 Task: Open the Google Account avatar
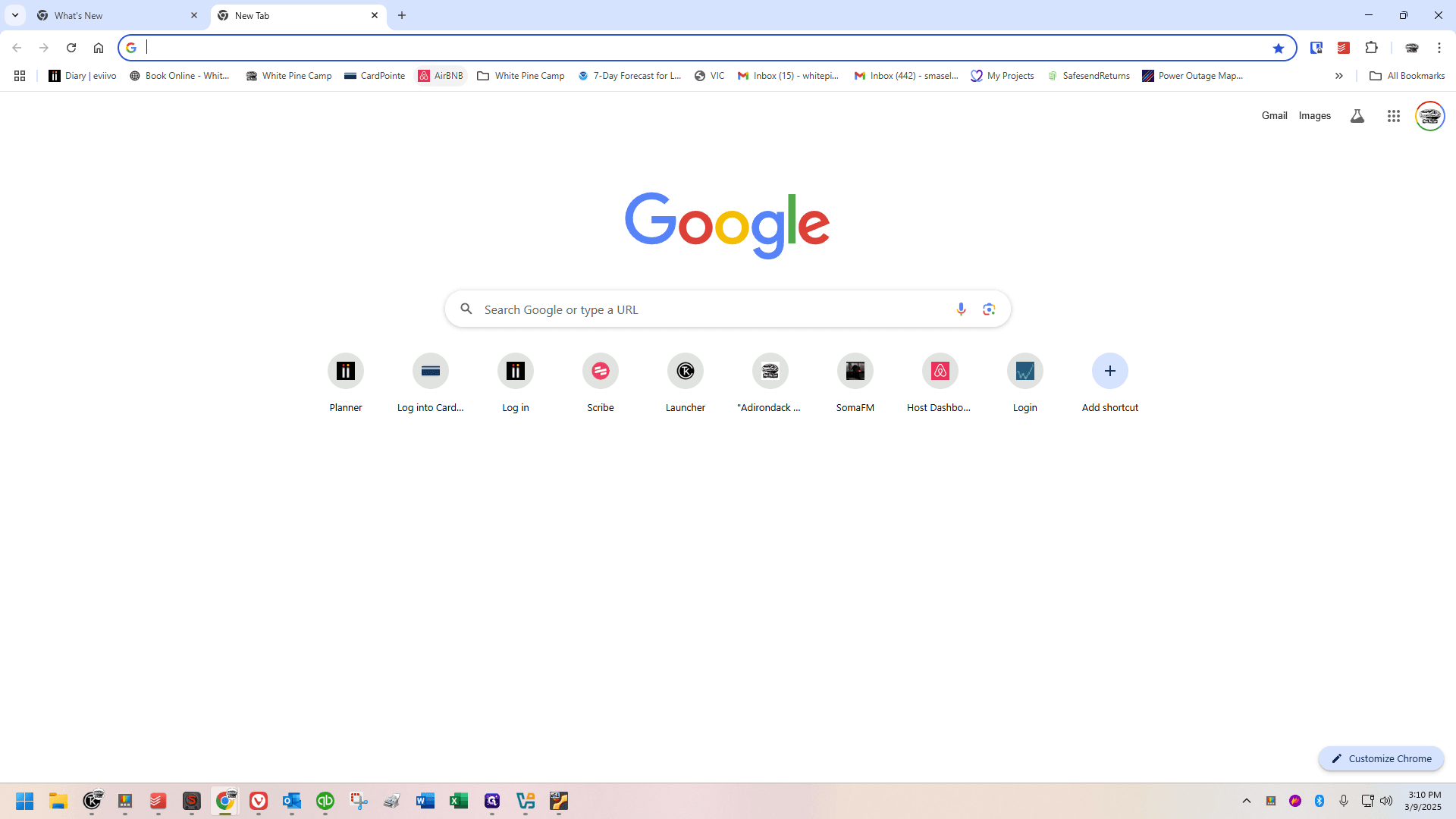tap(1430, 116)
